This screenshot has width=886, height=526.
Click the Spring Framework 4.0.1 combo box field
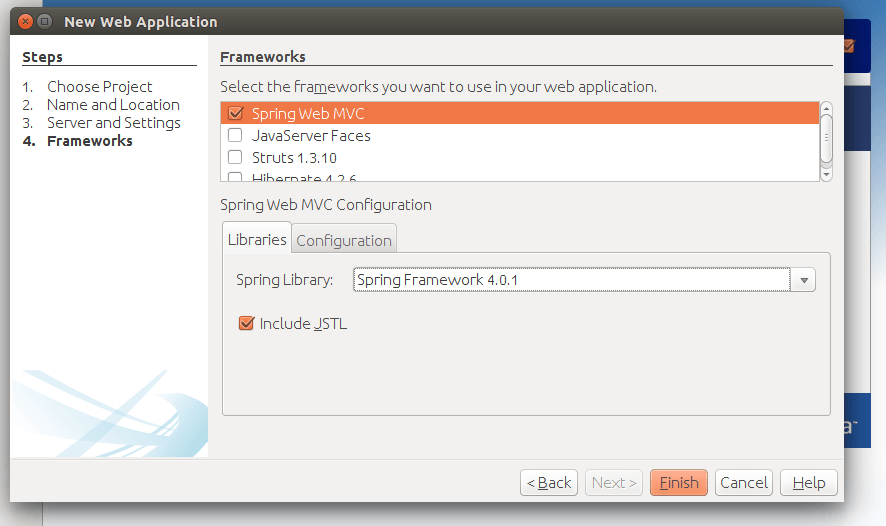(x=571, y=280)
